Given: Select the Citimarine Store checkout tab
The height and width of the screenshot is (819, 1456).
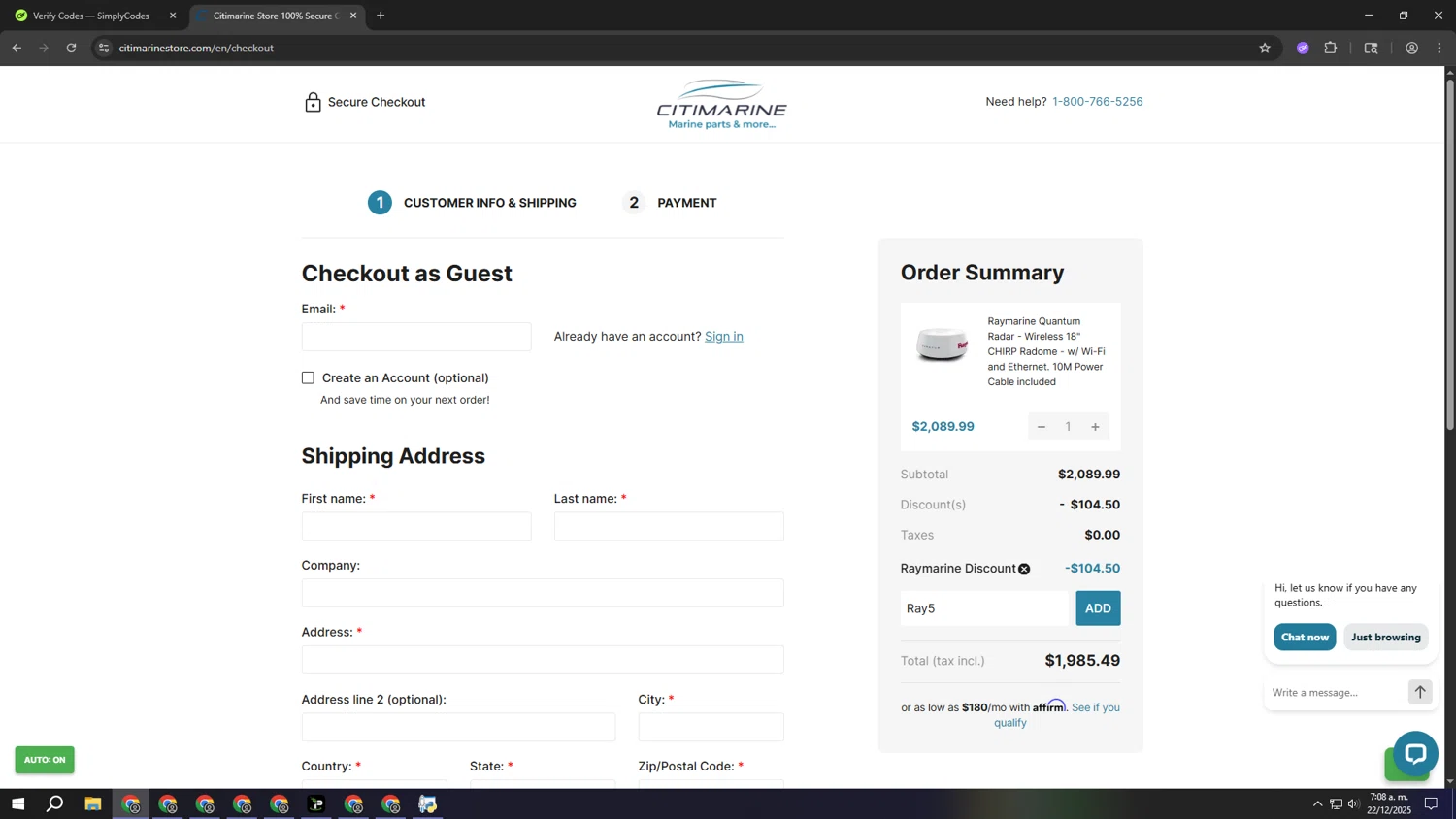Looking at the screenshot, I should (x=275, y=16).
